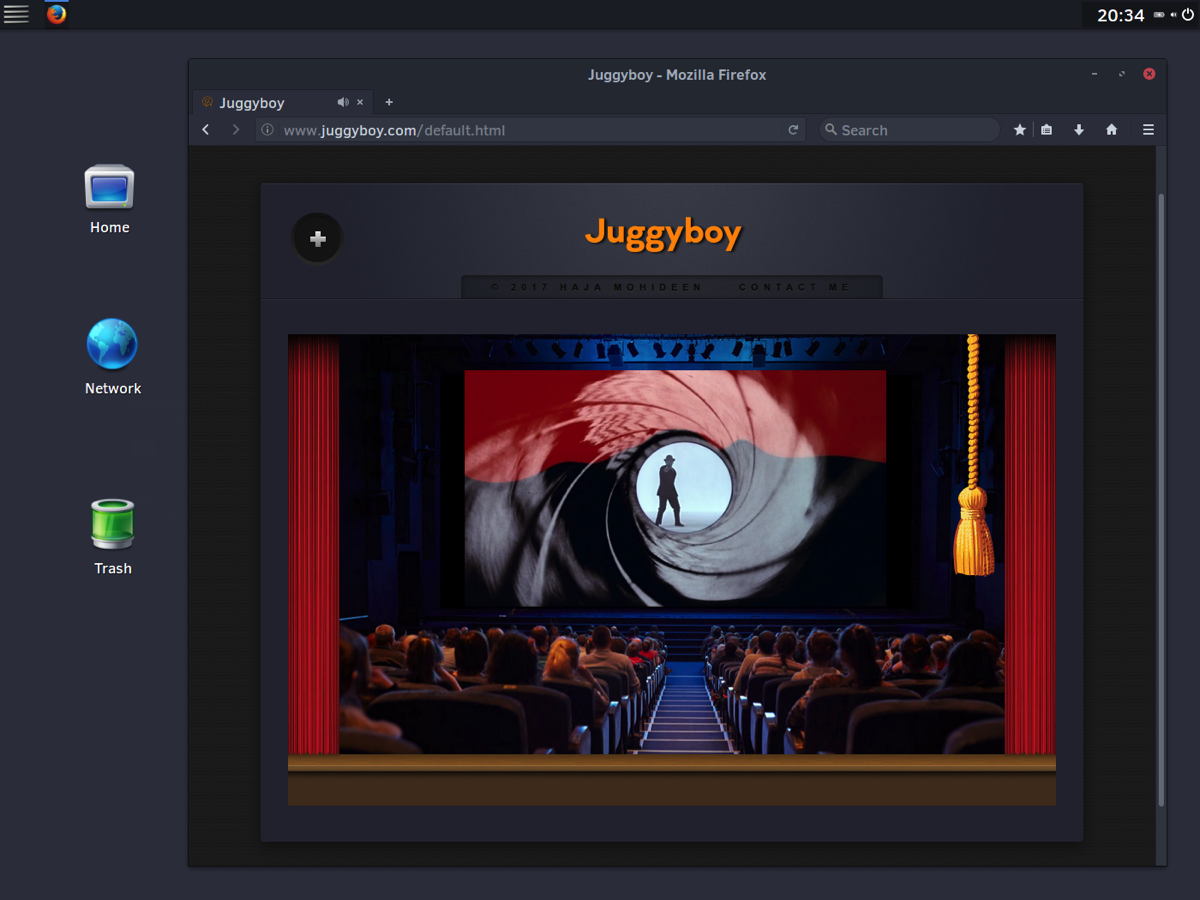Open the Downloads panel
Viewport: 1200px width, 900px height.
click(x=1079, y=130)
